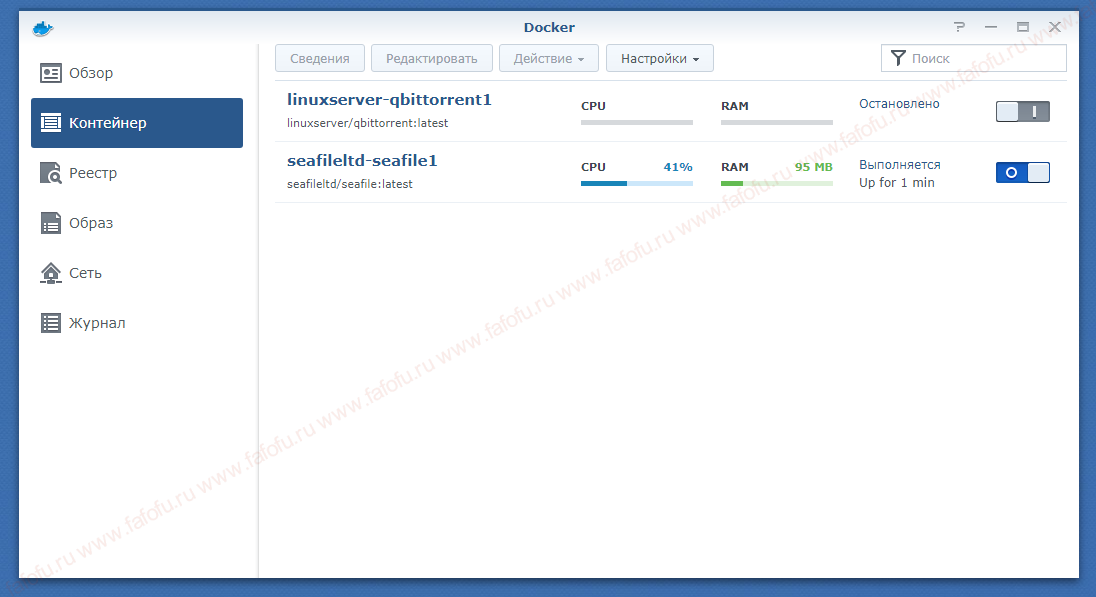Click the Редактировать button

432,59
